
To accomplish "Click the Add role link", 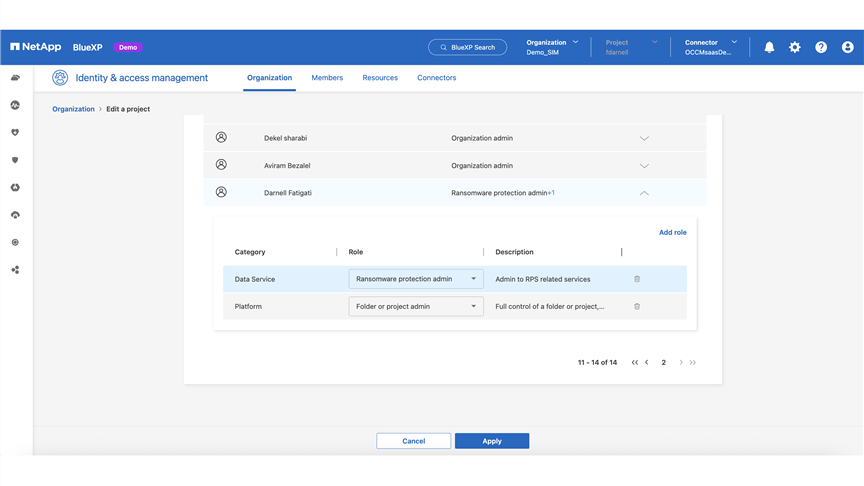I will click(673, 233).
